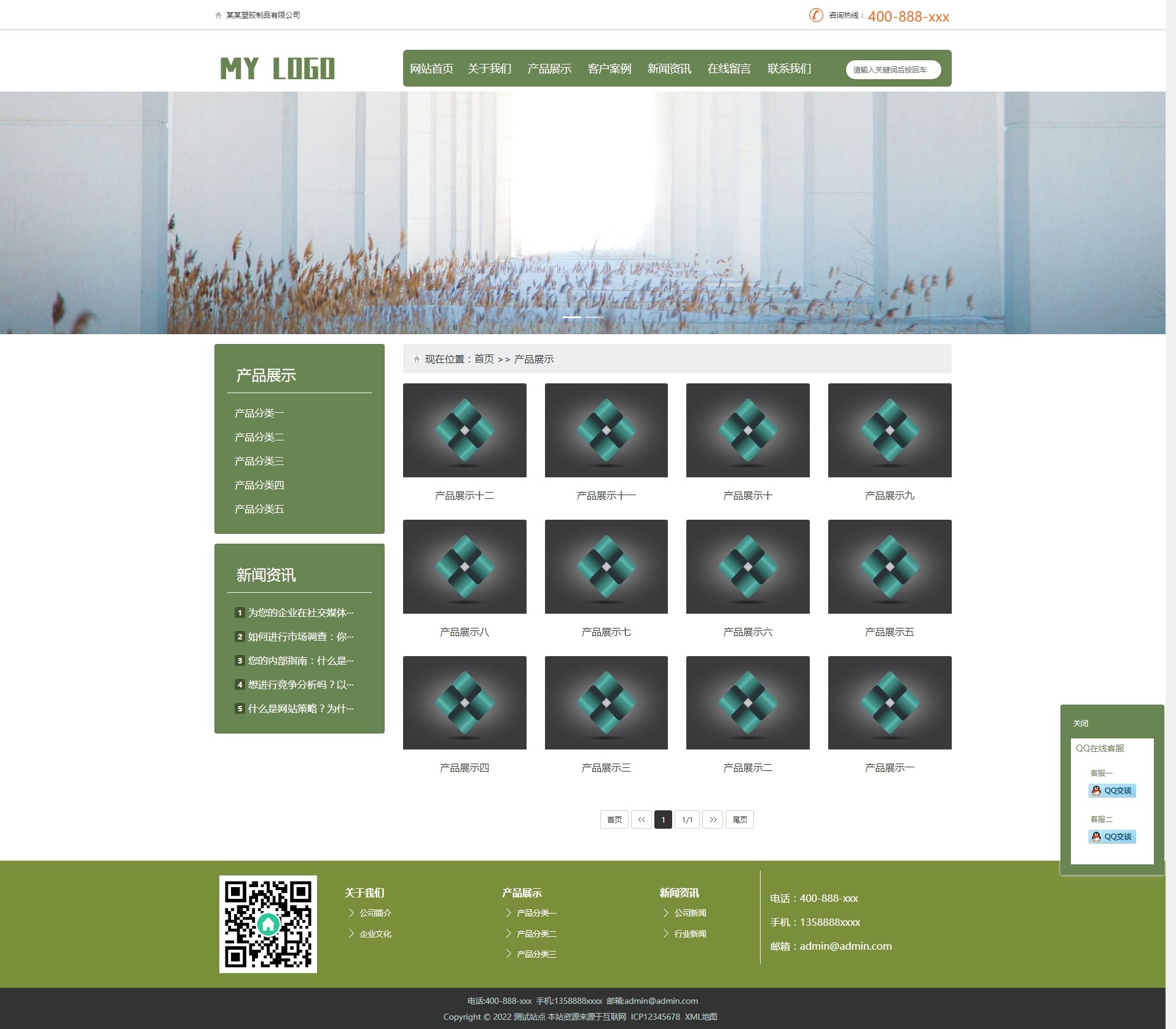Screen dimensions: 1176x1029
Task: Click the keyword search input field
Action: (x=893, y=69)
